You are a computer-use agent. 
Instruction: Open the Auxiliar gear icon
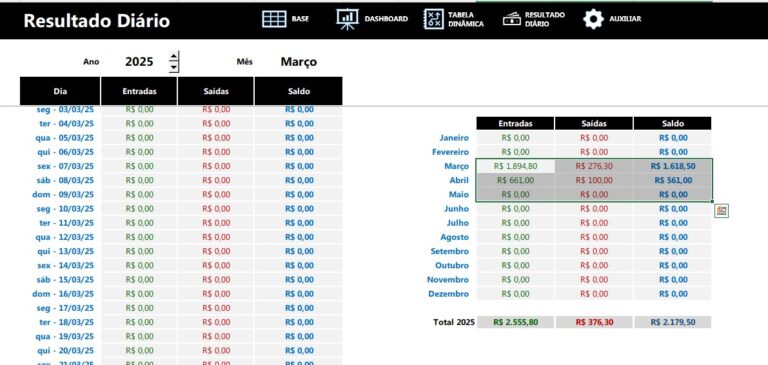593,19
